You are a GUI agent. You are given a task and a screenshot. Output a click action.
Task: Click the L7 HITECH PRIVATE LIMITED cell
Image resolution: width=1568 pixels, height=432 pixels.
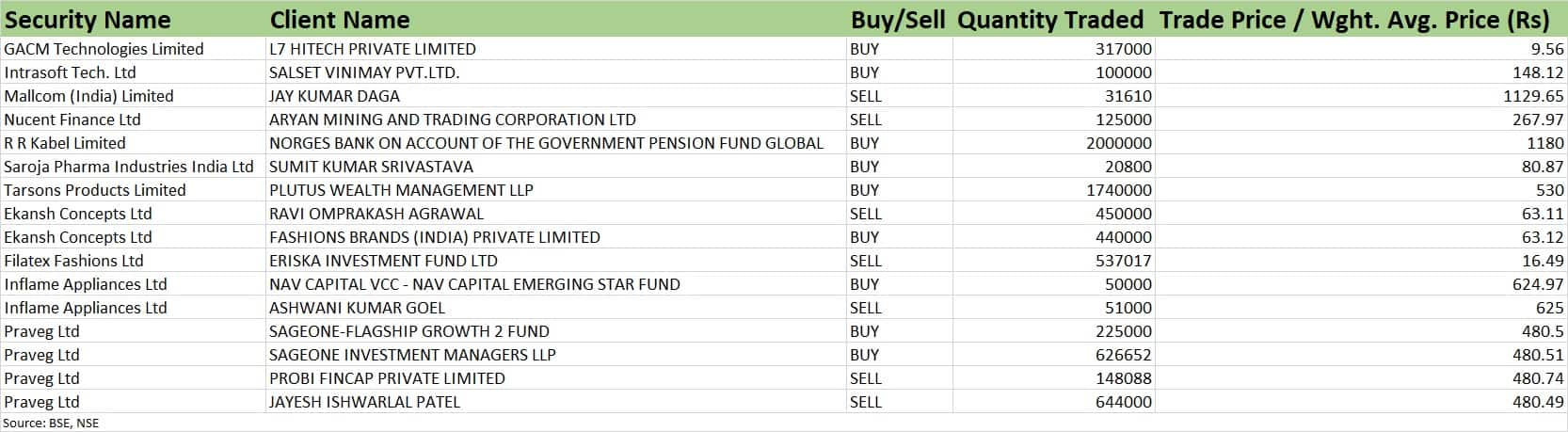pyautogui.click(x=373, y=49)
